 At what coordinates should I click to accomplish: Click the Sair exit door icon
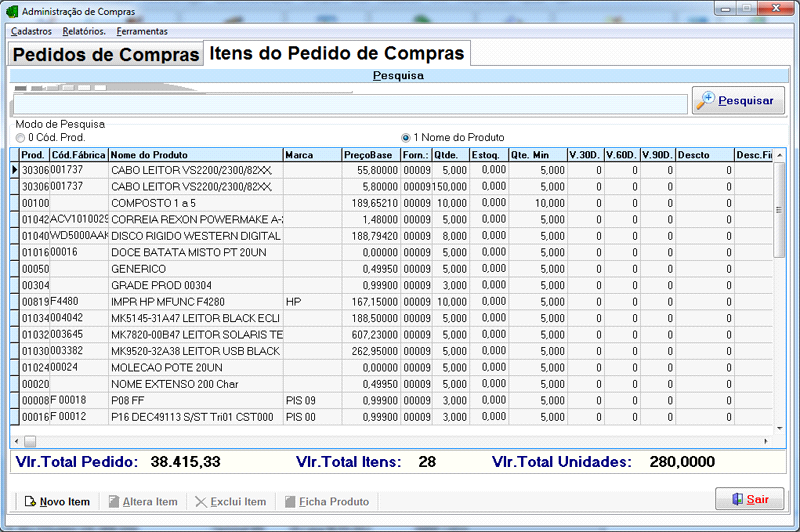tap(737, 499)
